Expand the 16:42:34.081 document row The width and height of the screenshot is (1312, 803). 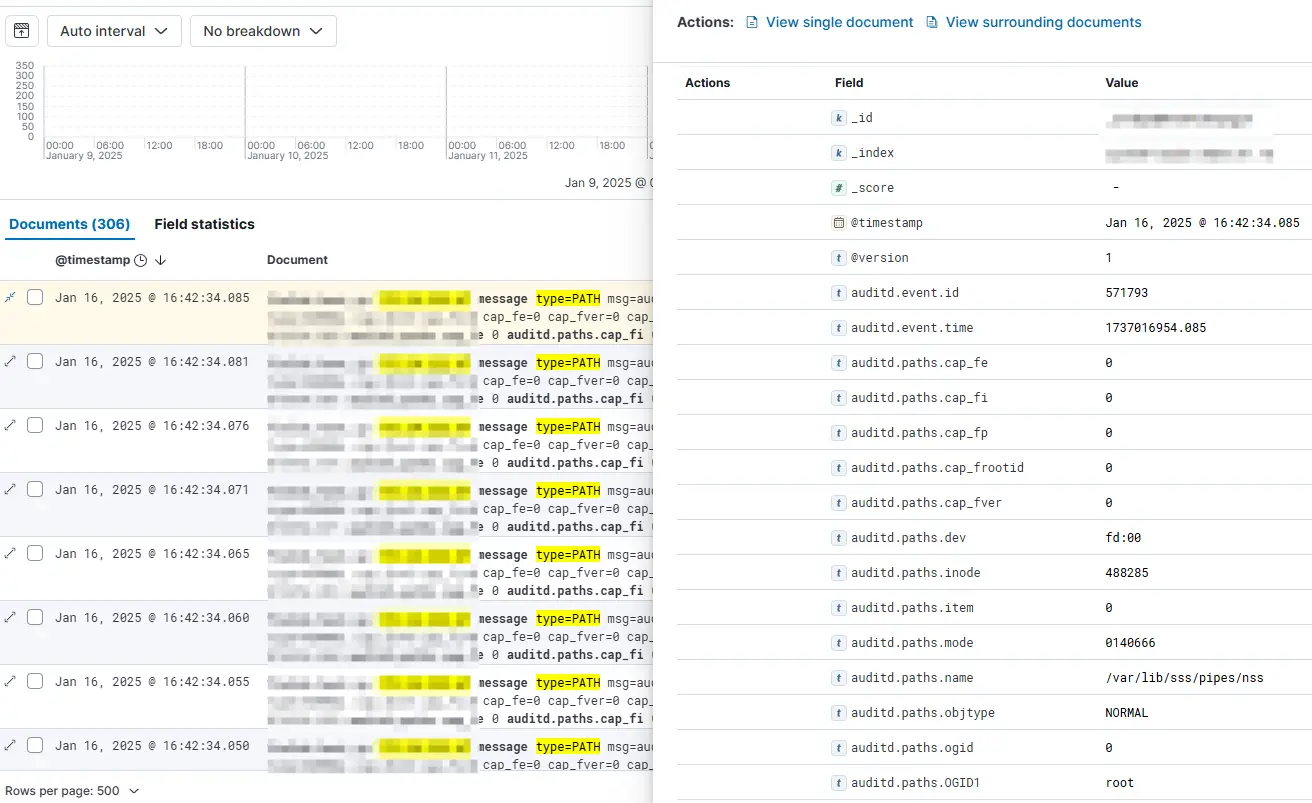coord(11,361)
